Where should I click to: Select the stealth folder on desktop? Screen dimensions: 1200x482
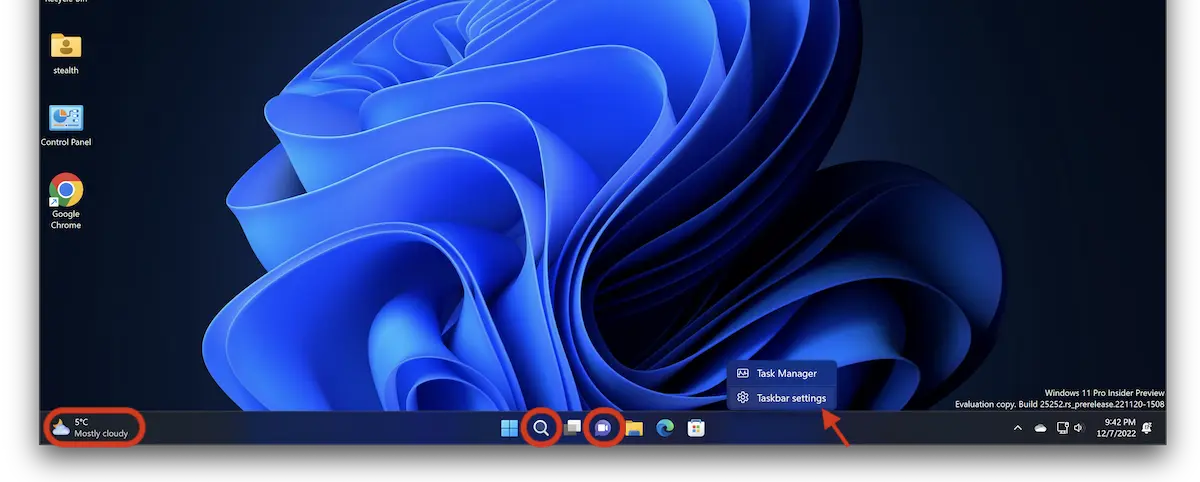(66, 53)
